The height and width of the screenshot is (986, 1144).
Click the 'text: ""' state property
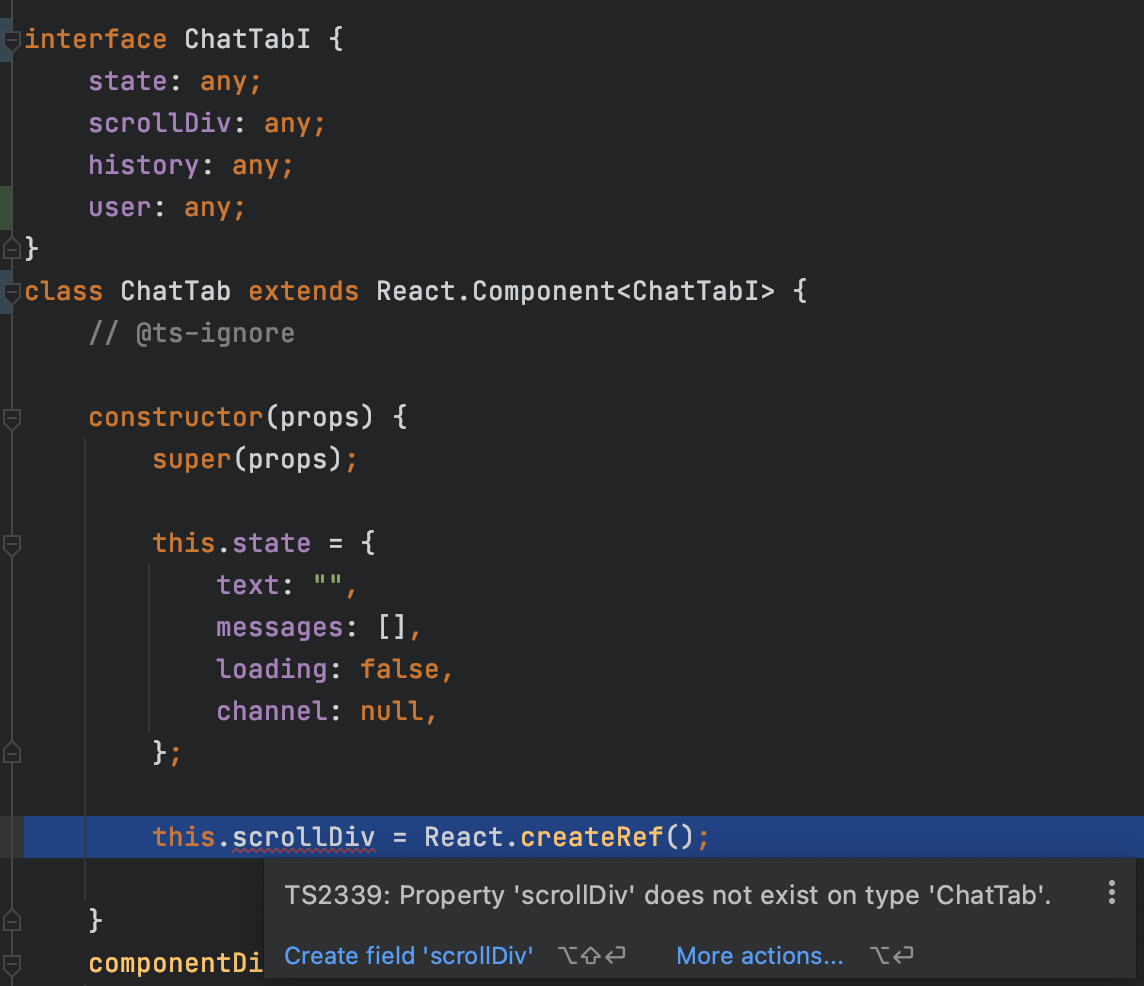[286, 585]
